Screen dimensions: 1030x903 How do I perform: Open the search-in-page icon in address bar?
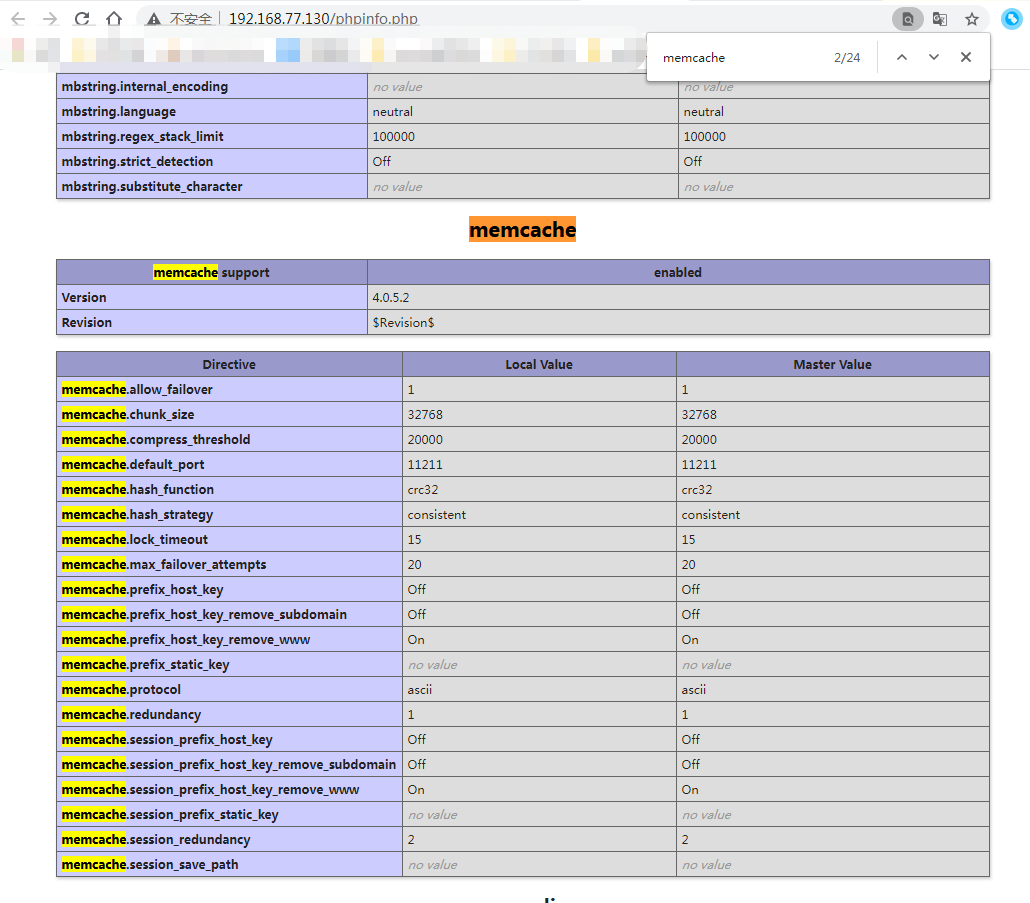pyautogui.click(x=908, y=19)
